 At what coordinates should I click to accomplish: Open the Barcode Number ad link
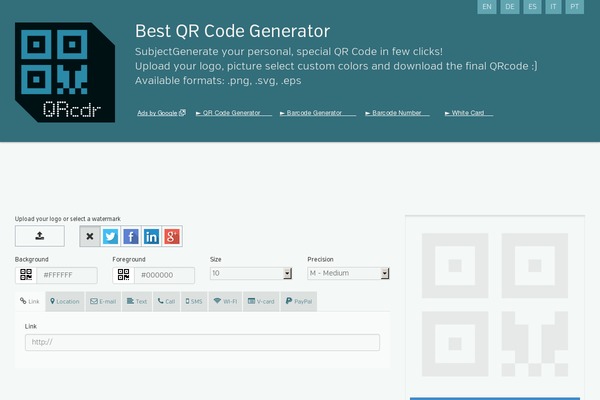click(x=397, y=113)
